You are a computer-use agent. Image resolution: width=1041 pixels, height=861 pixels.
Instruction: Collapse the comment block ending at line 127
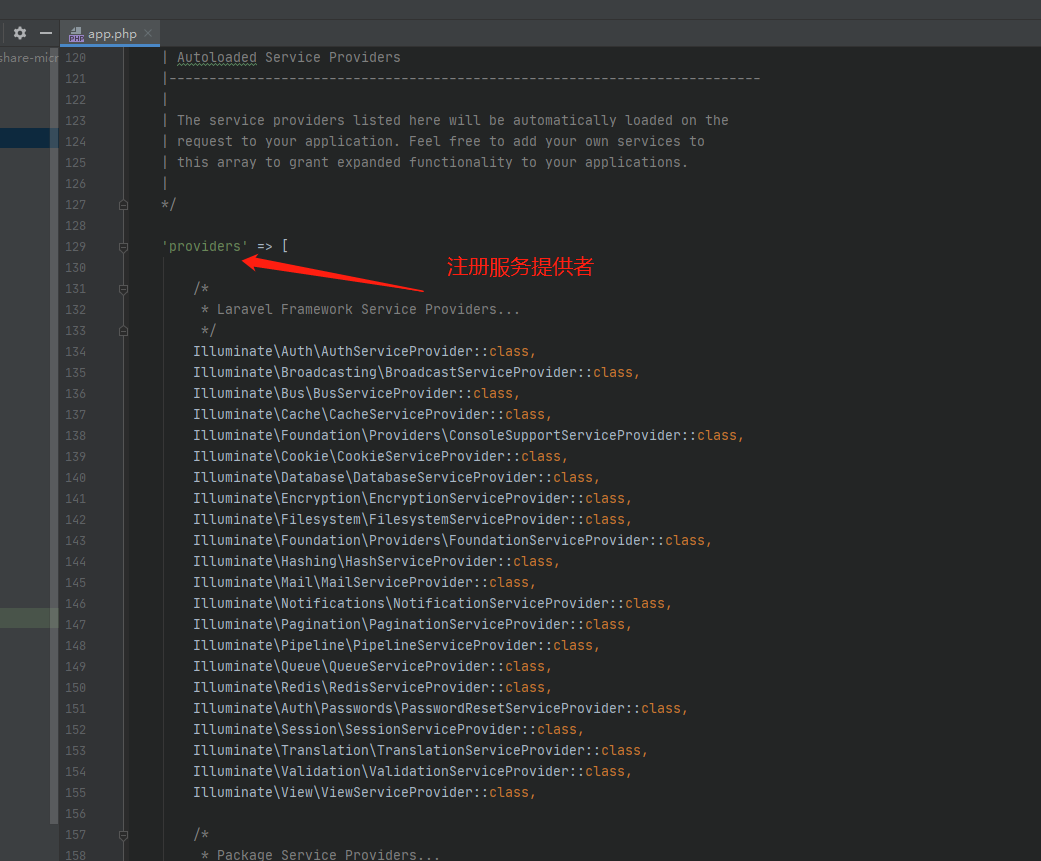[x=123, y=205]
